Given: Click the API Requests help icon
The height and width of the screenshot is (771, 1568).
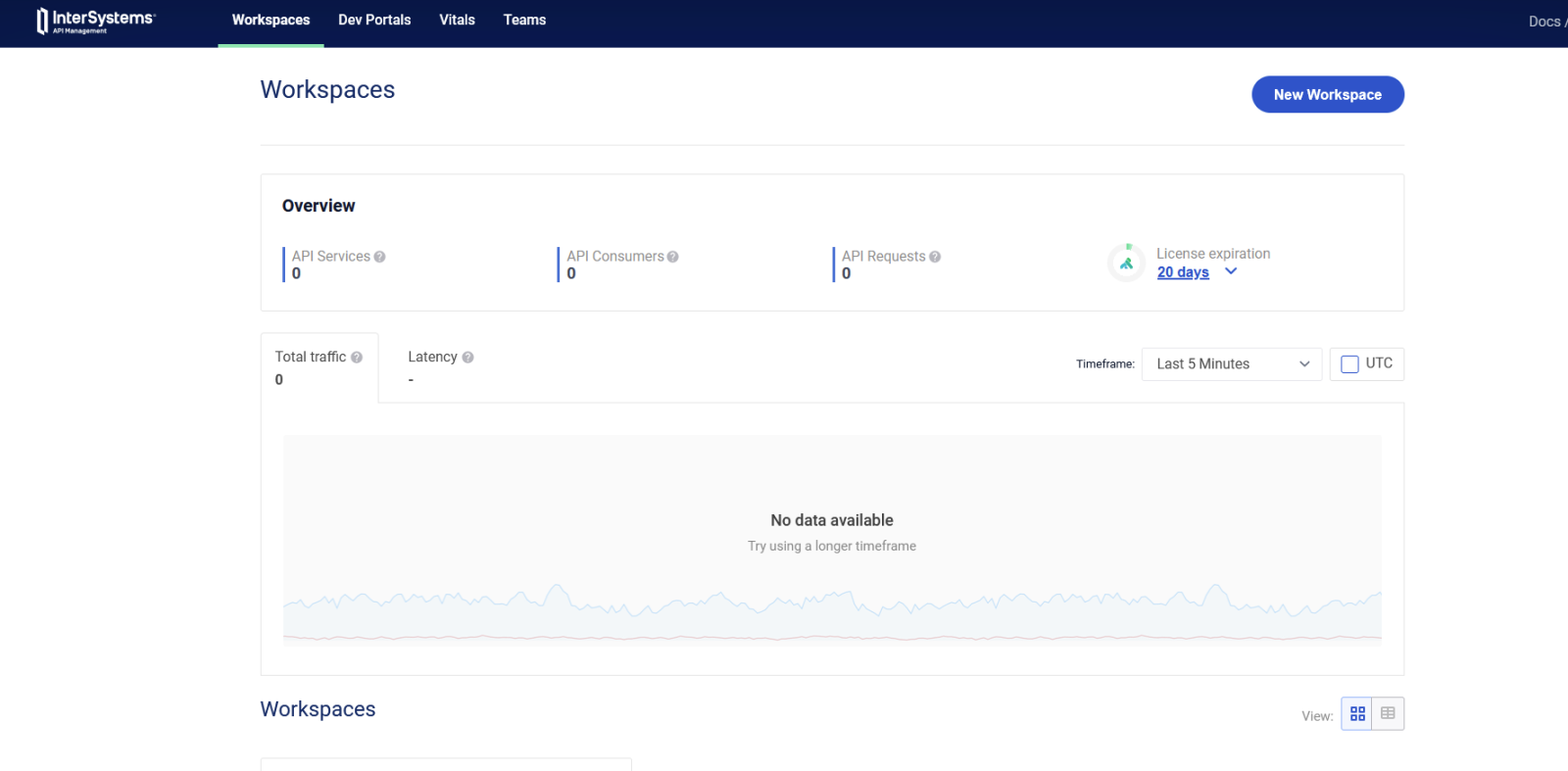Looking at the screenshot, I should point(935,257).
